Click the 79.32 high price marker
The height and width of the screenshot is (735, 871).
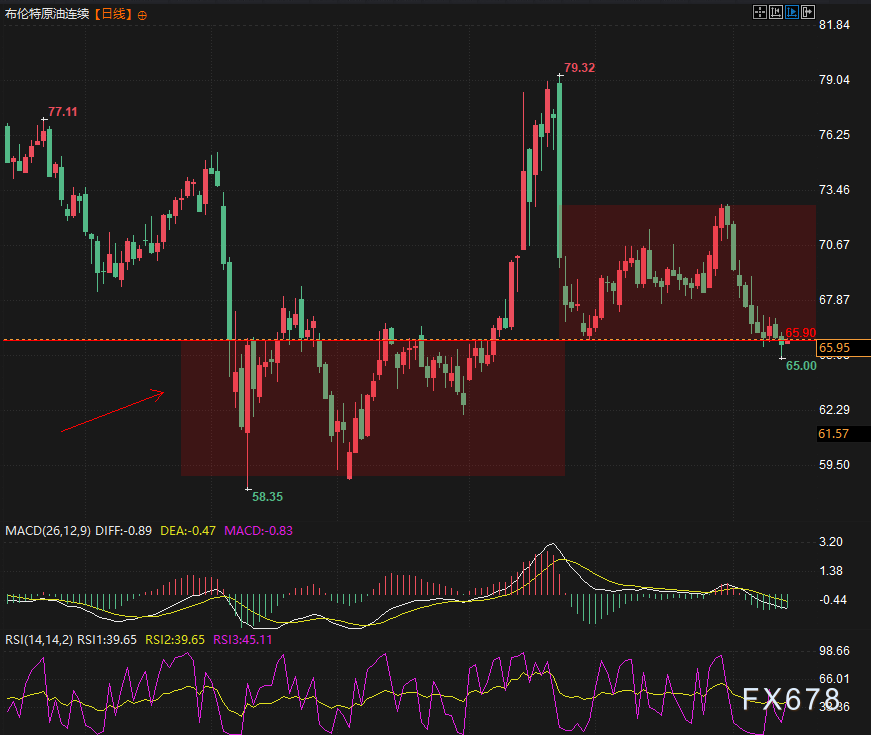579,68
